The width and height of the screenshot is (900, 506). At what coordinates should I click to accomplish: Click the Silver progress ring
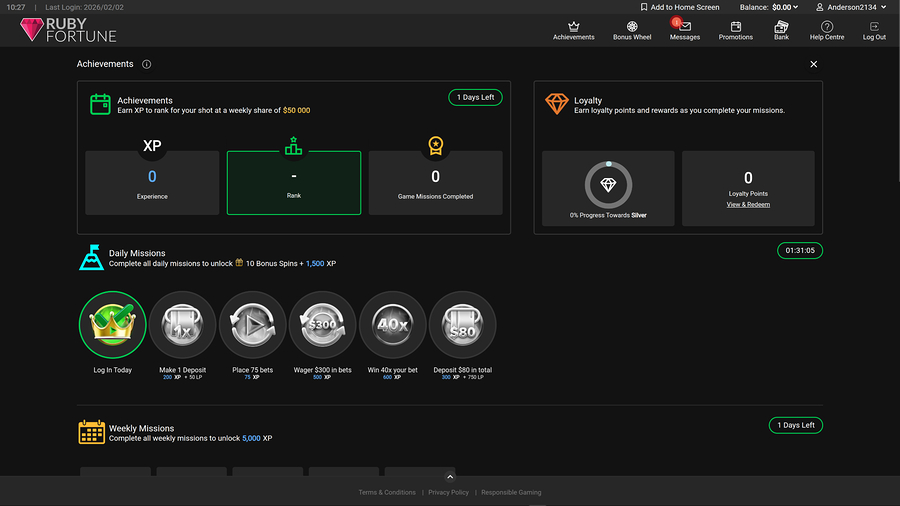[608, 185]
